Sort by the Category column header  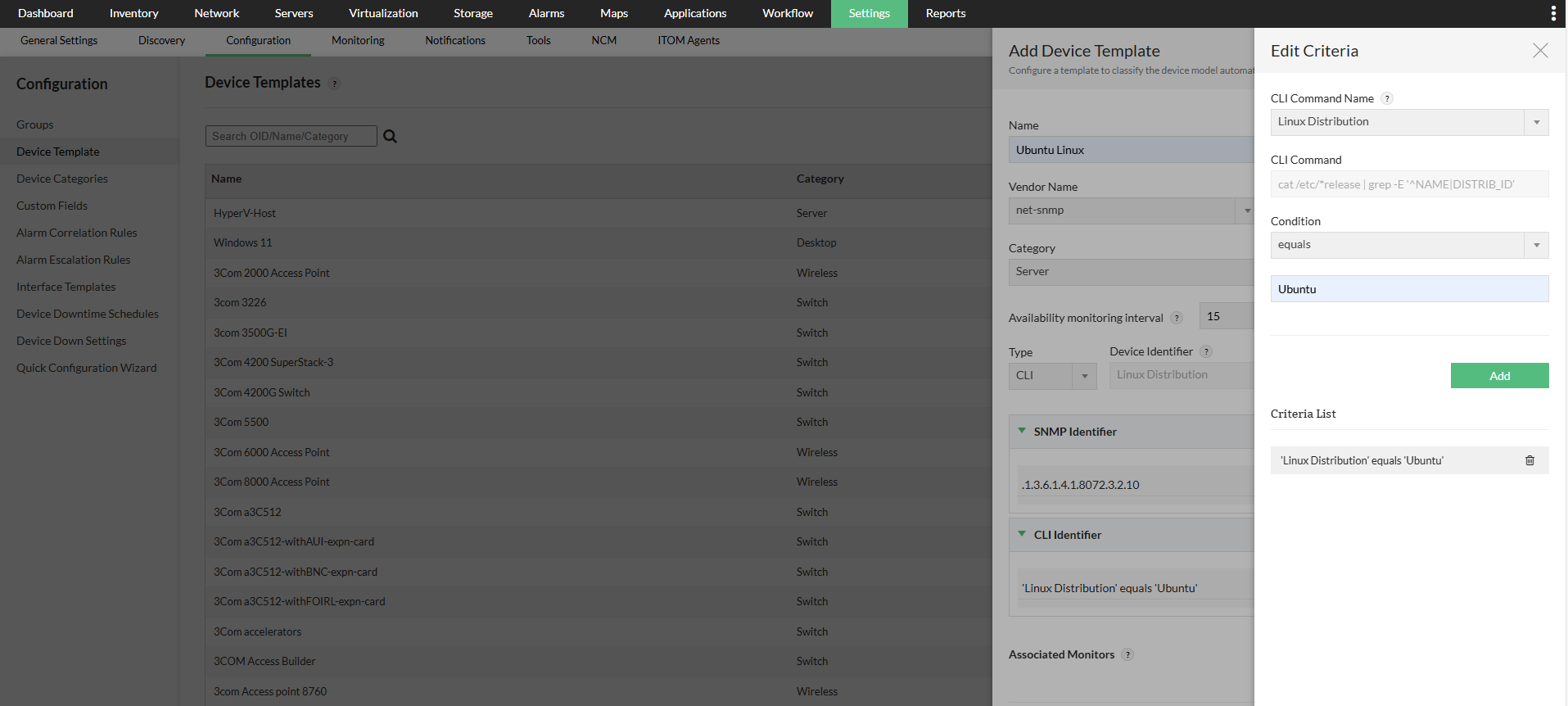click(x=820, y=179)
